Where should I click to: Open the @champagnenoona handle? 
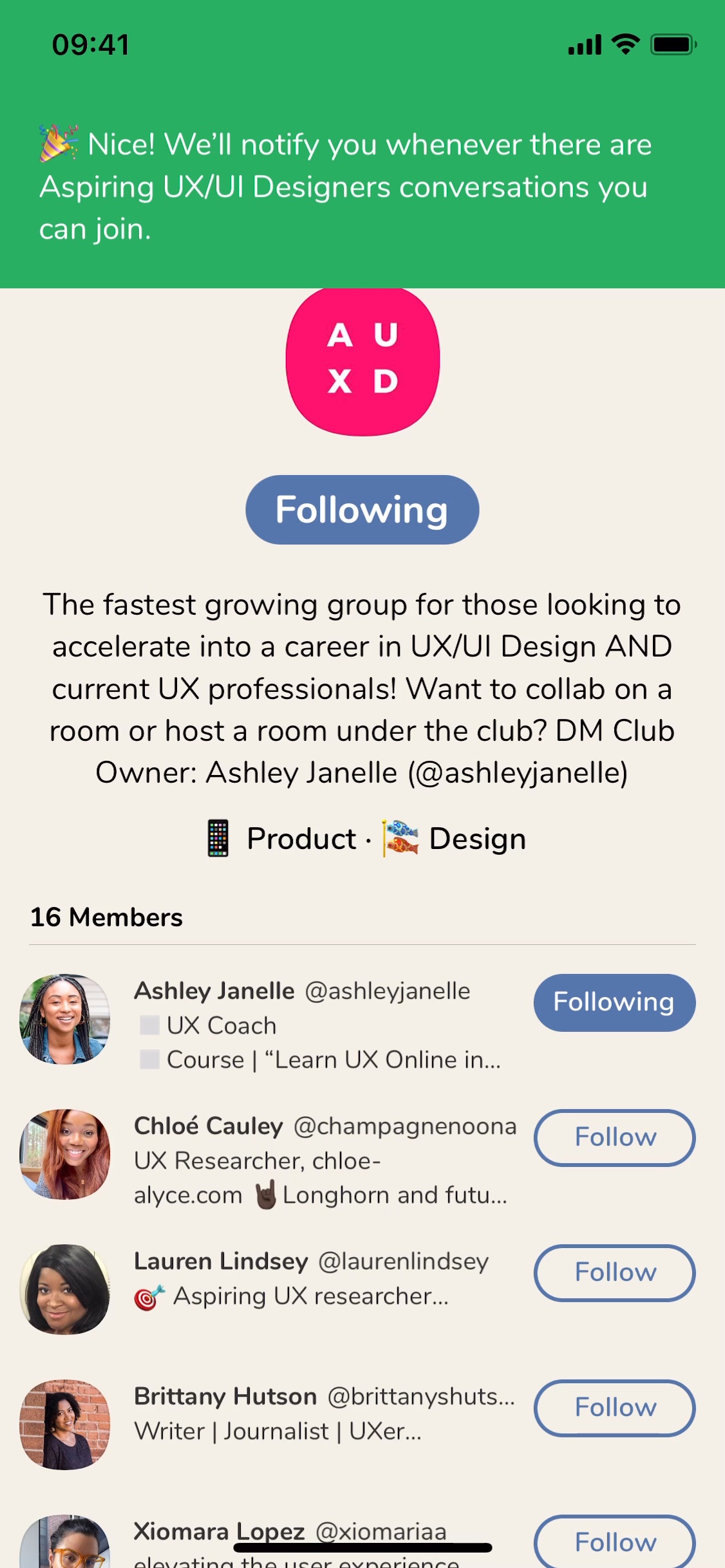(405, 1126)
